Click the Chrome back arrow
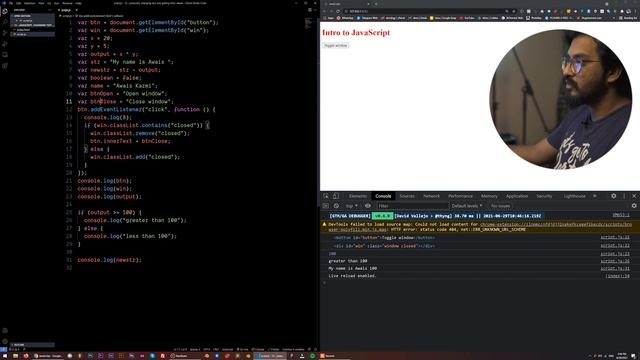This screenshot has height=360, width=640. click(325, 11)
